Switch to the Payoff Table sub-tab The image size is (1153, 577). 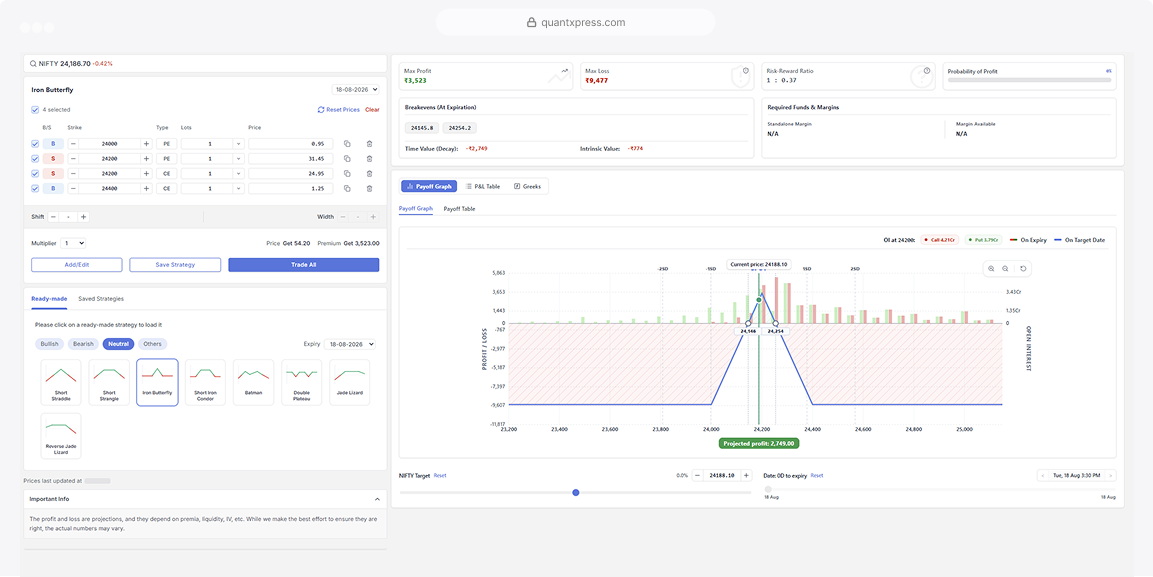[x=459, y=209]
